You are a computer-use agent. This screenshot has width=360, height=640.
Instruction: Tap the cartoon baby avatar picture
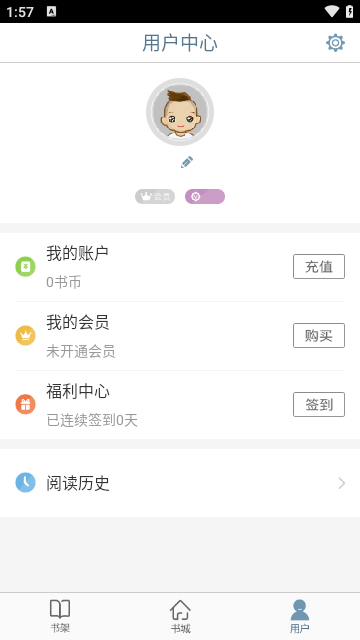[x=180, y=112]
